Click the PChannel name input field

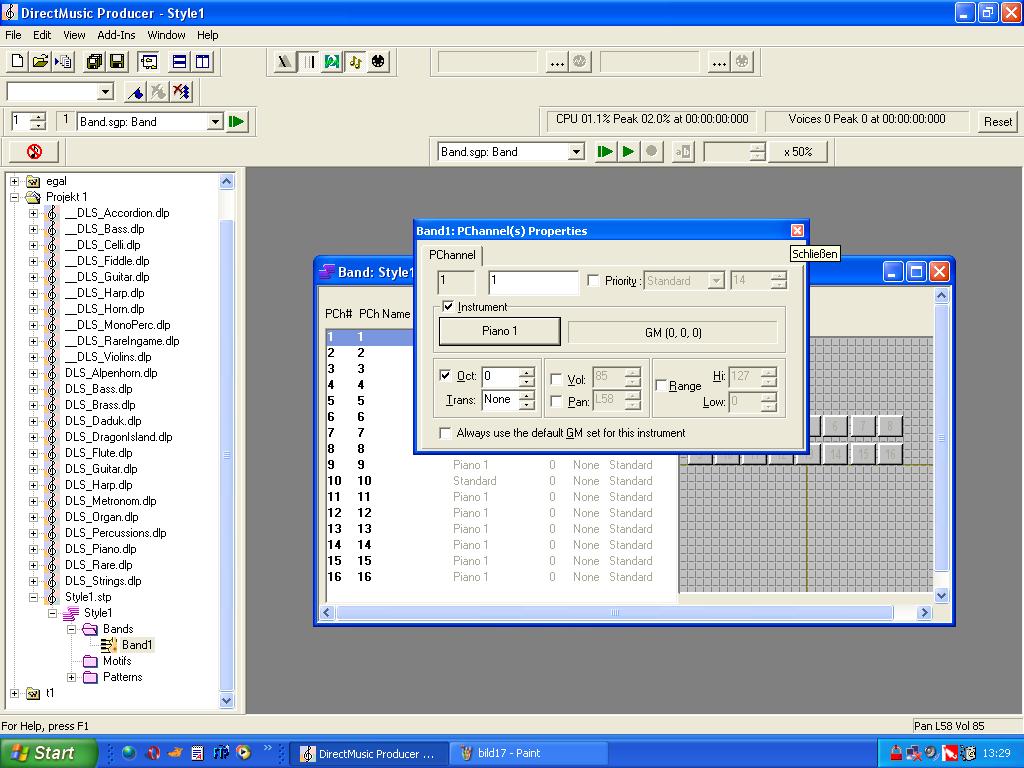coord(533,282)
